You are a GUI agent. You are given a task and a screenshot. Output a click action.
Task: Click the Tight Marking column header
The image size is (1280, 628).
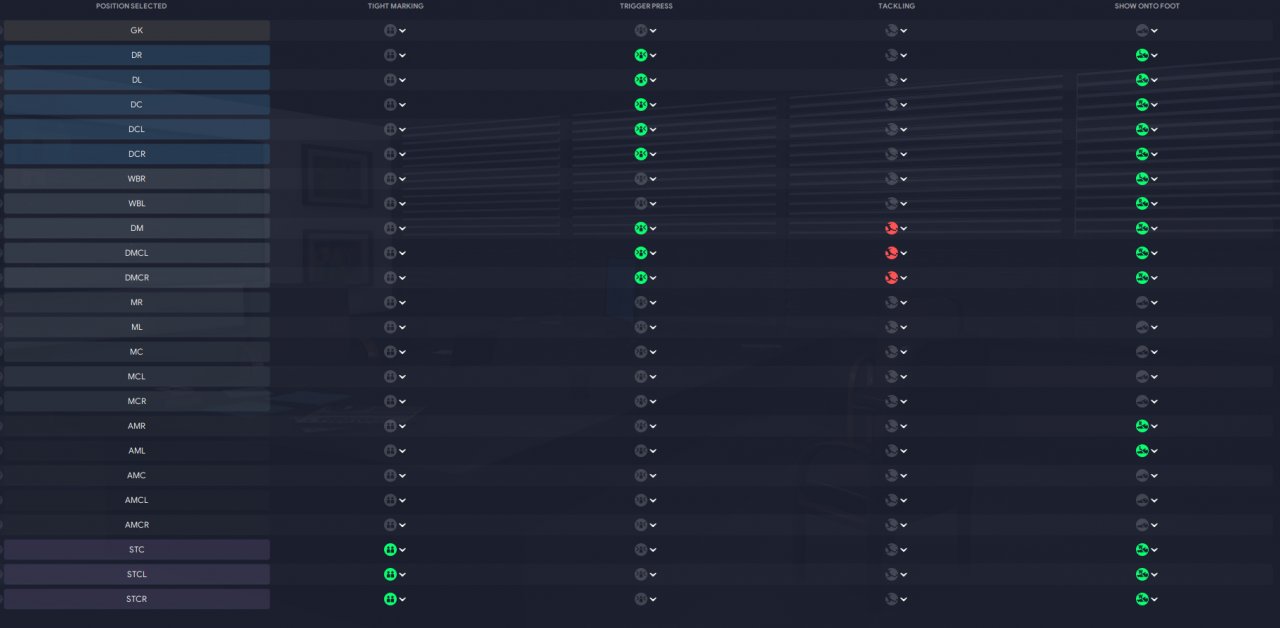(x=395, y=6)
